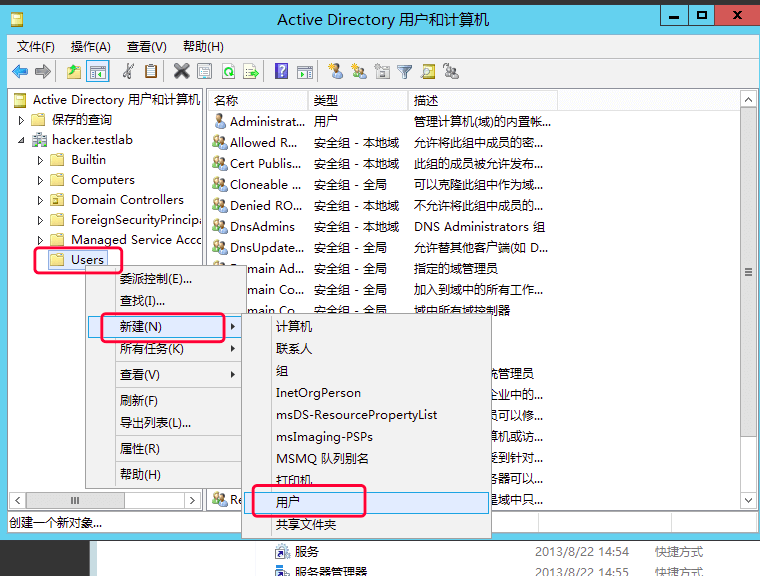This screenshot has width=760, height=576.
Task: Choose 组 in the New submenu
Action: 367,371
